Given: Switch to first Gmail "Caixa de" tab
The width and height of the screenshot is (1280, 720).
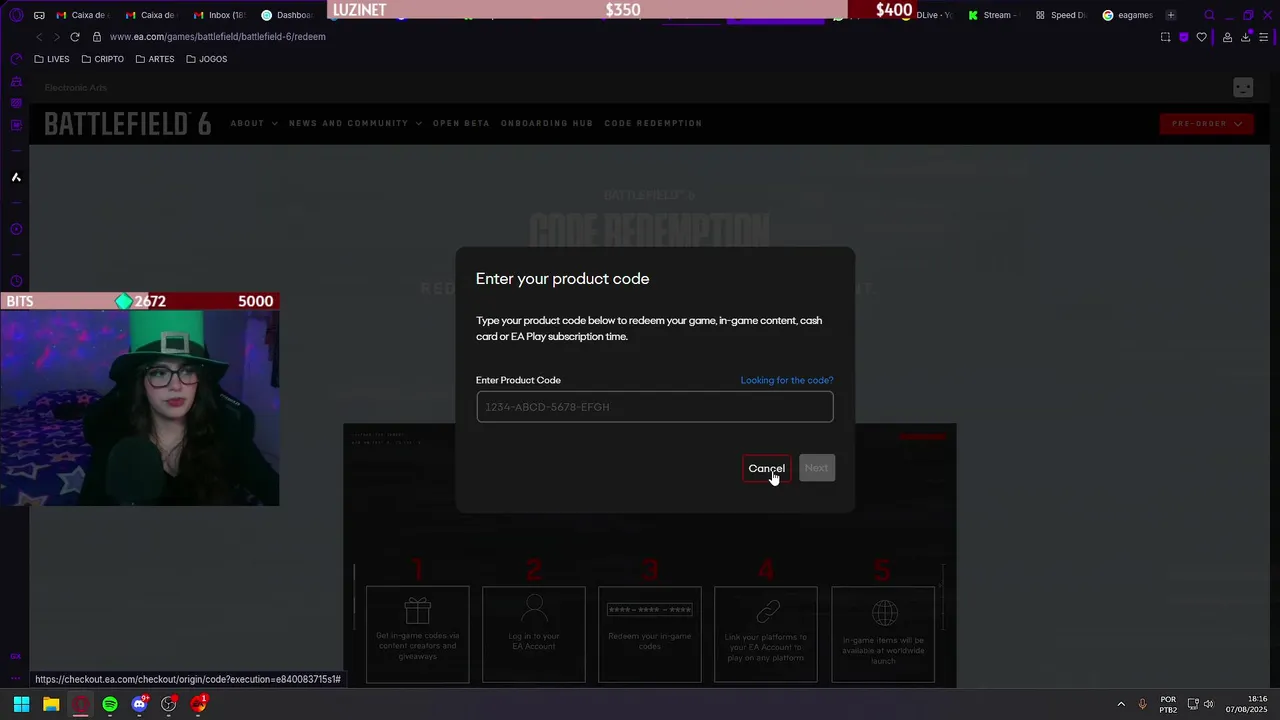Looking at the screenshot, I should [83, 15].
